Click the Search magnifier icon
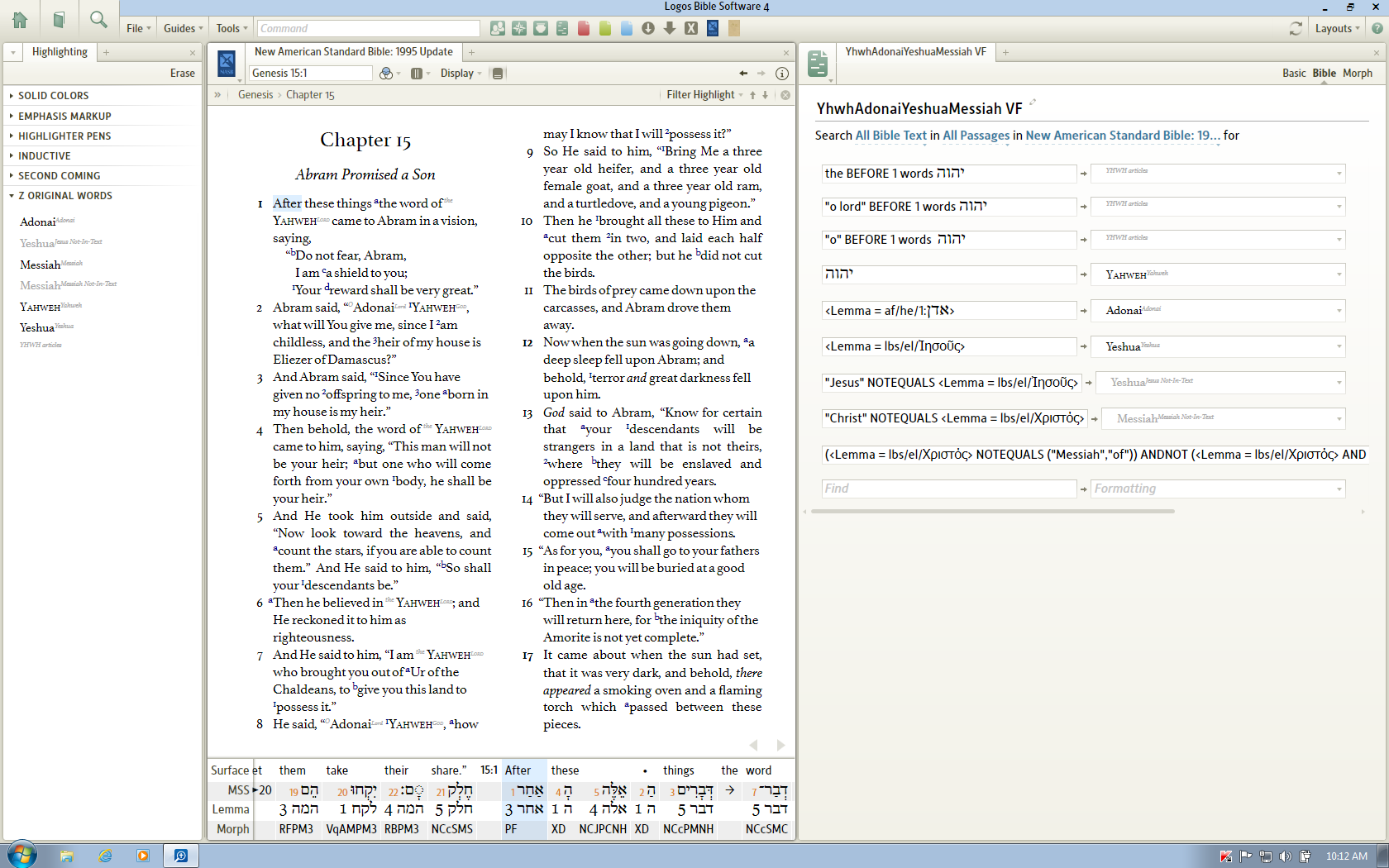 pyautogui.click(x=98, y=20)
